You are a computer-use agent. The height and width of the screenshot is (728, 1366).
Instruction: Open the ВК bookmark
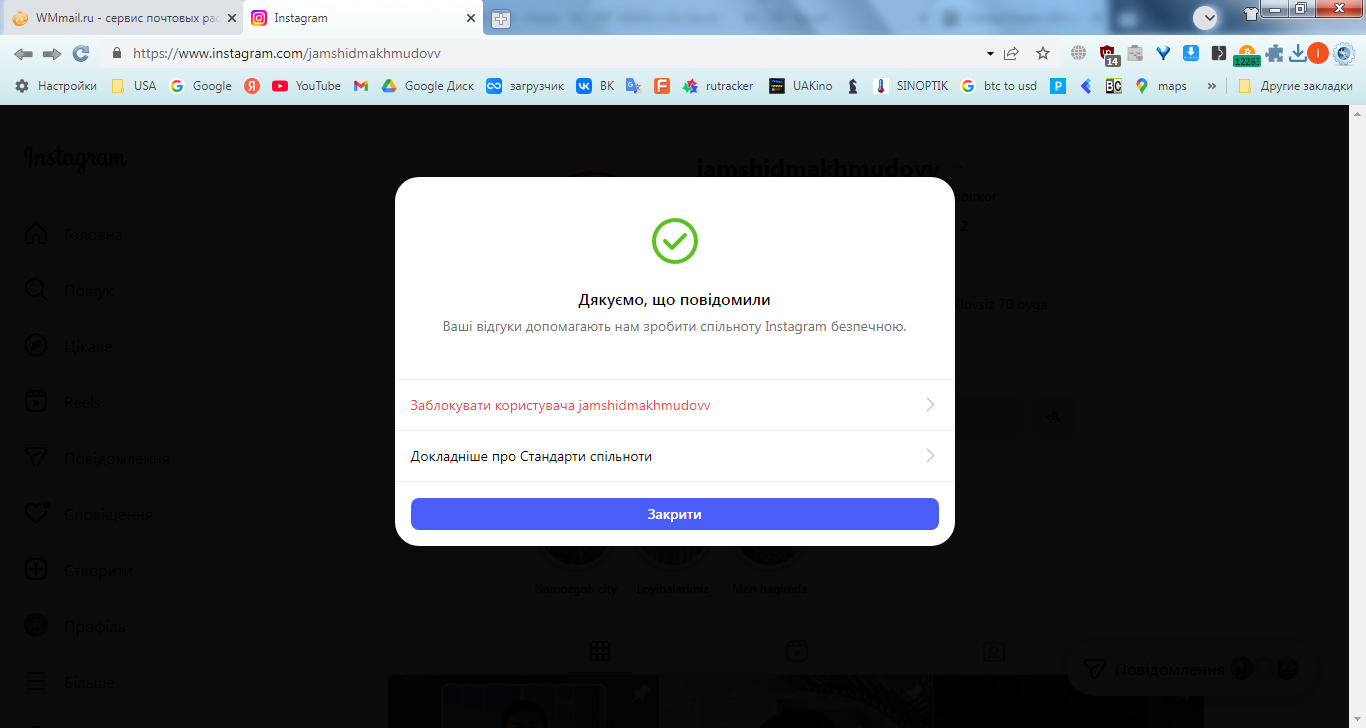click(596, 86)
